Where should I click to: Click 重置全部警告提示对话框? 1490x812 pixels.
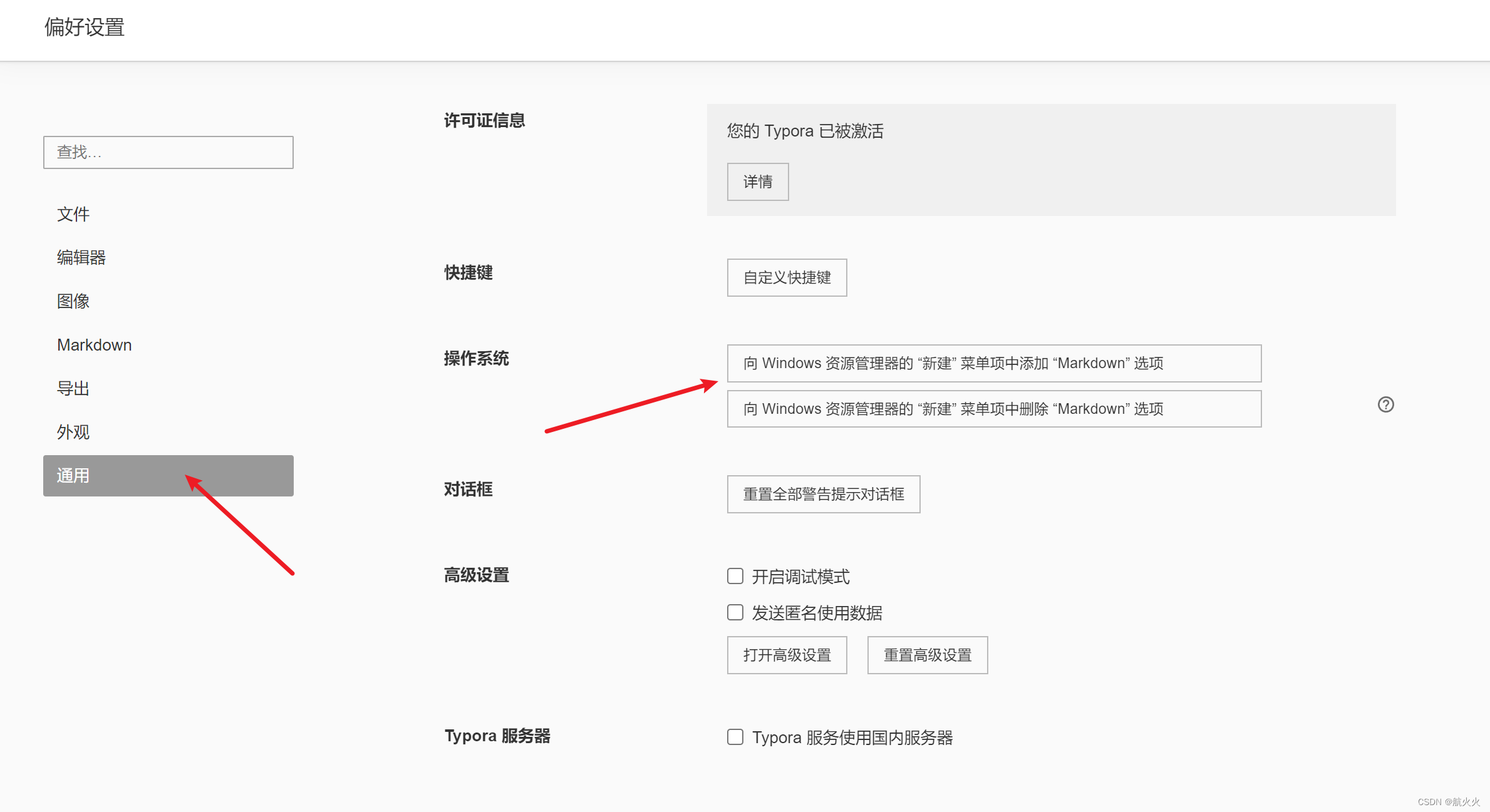click(823, 494)
